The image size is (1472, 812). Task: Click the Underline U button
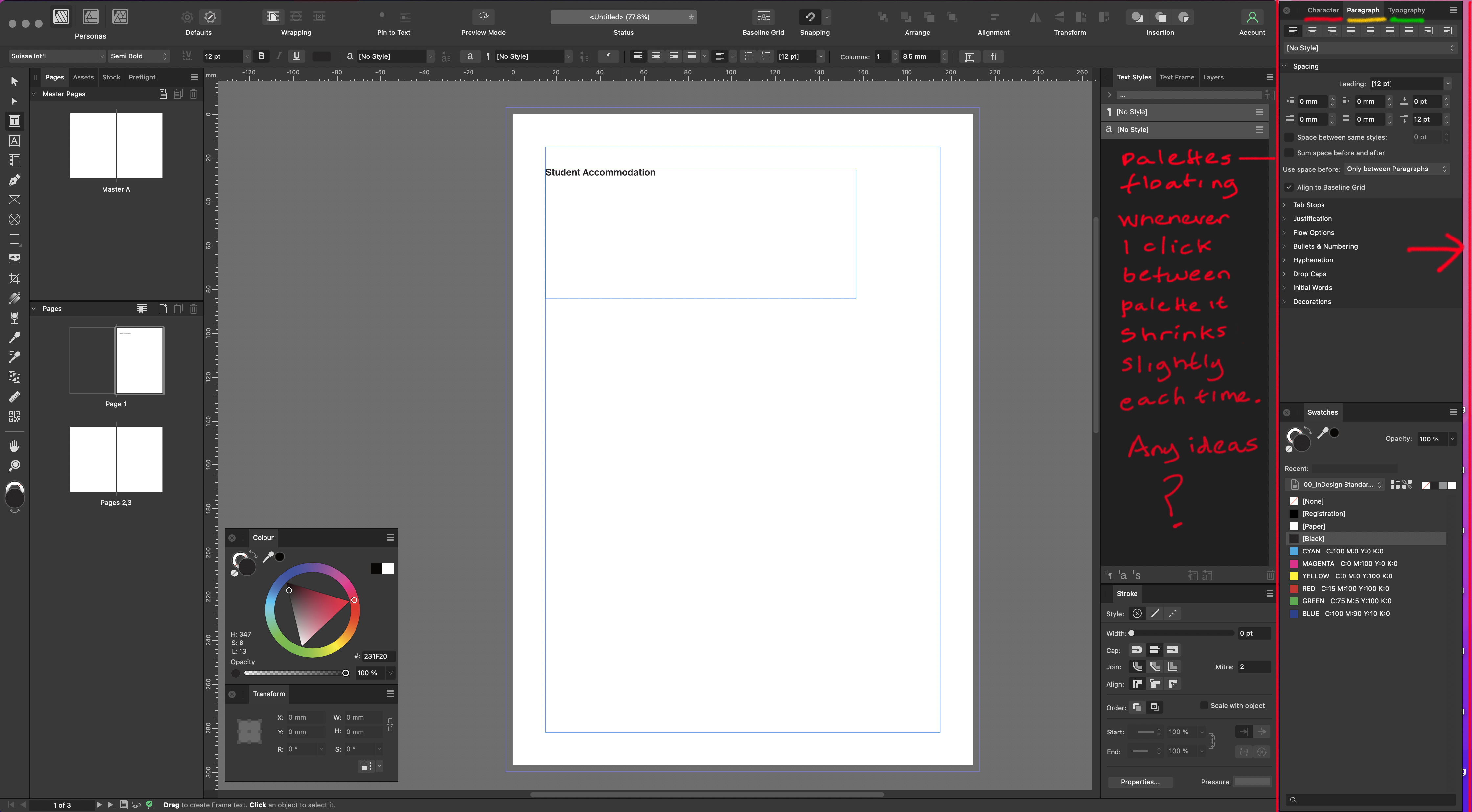point(296,56)
